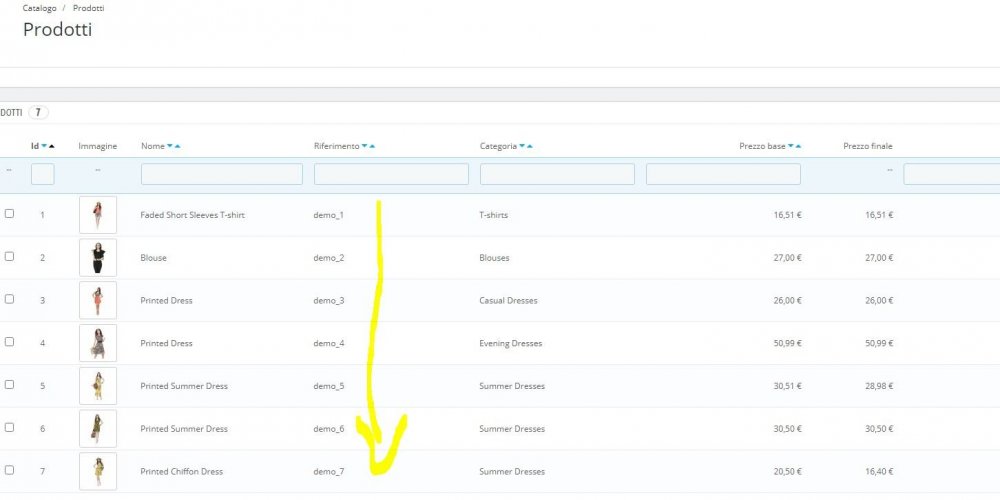Tick checkbox for product demo_3
1000x500 pixels.
click(x=9, y=299)
